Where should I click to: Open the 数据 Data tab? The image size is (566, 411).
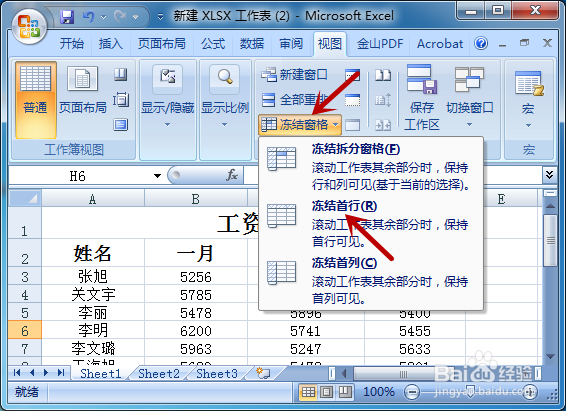(x=252, y=44)
